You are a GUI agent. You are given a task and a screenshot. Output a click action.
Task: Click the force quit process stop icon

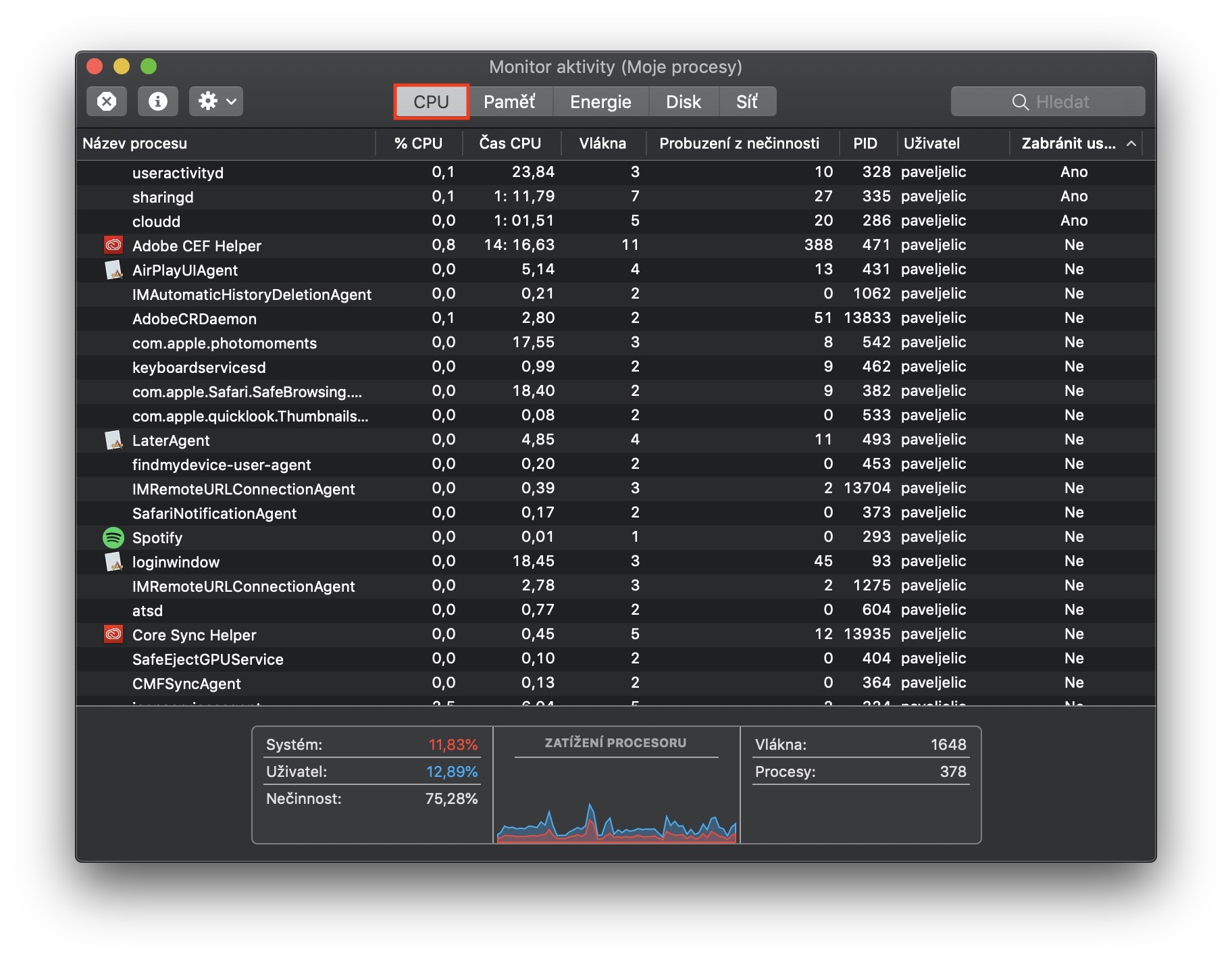(107, 101)
